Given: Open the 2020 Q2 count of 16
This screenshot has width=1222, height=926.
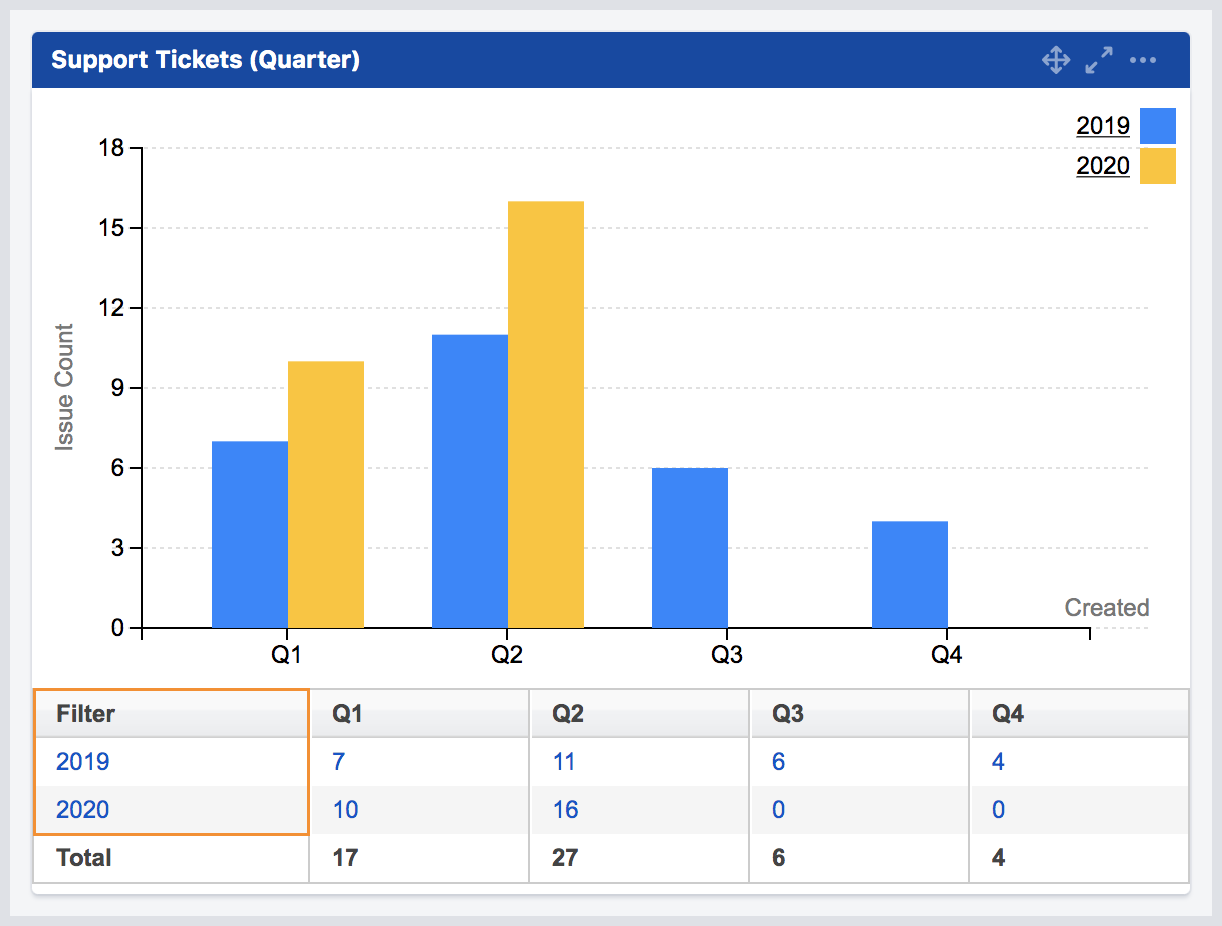Looking at the screenshot, I should 565,810.
